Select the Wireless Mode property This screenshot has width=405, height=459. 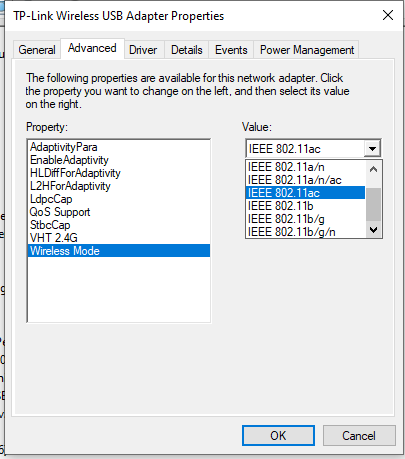pyautogui.click(x=119, y=251)
